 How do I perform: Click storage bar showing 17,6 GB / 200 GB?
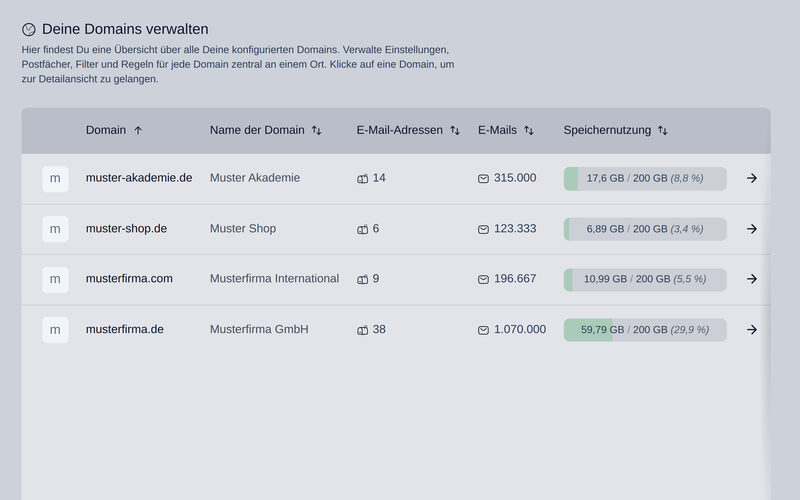(645, 179)
